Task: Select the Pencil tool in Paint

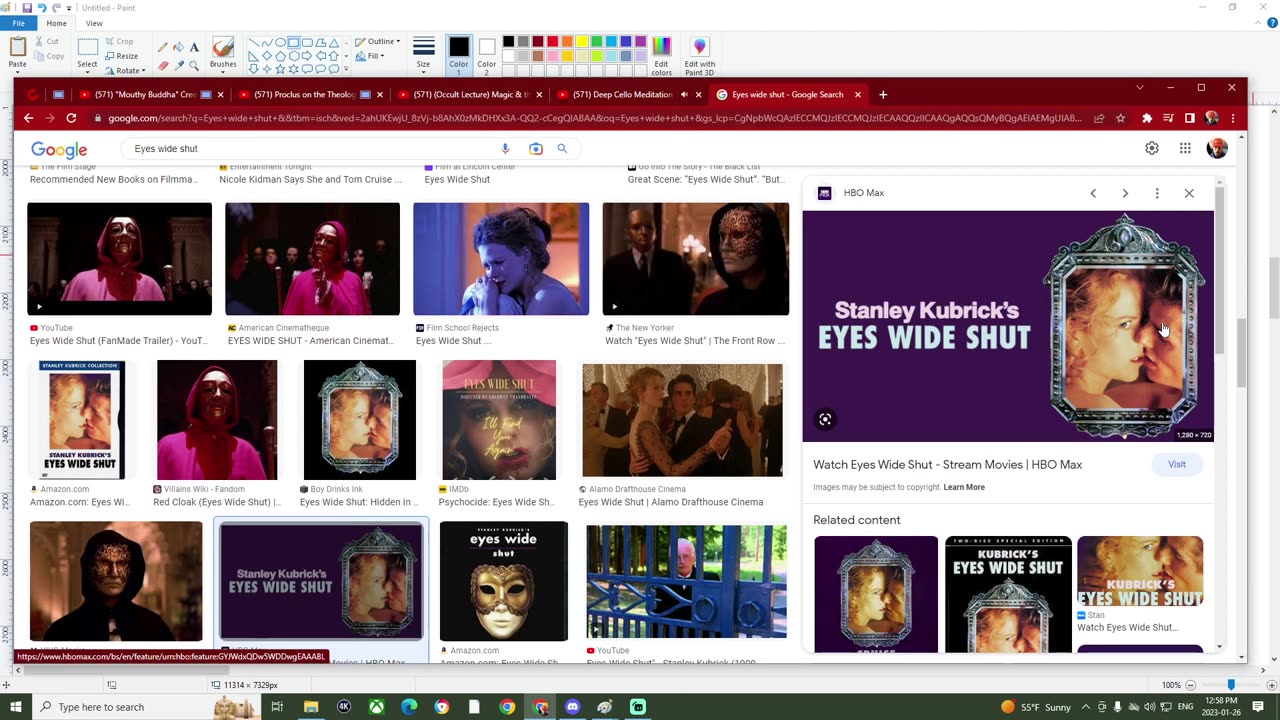Action: pyautogui.click(x=163, y=47)
